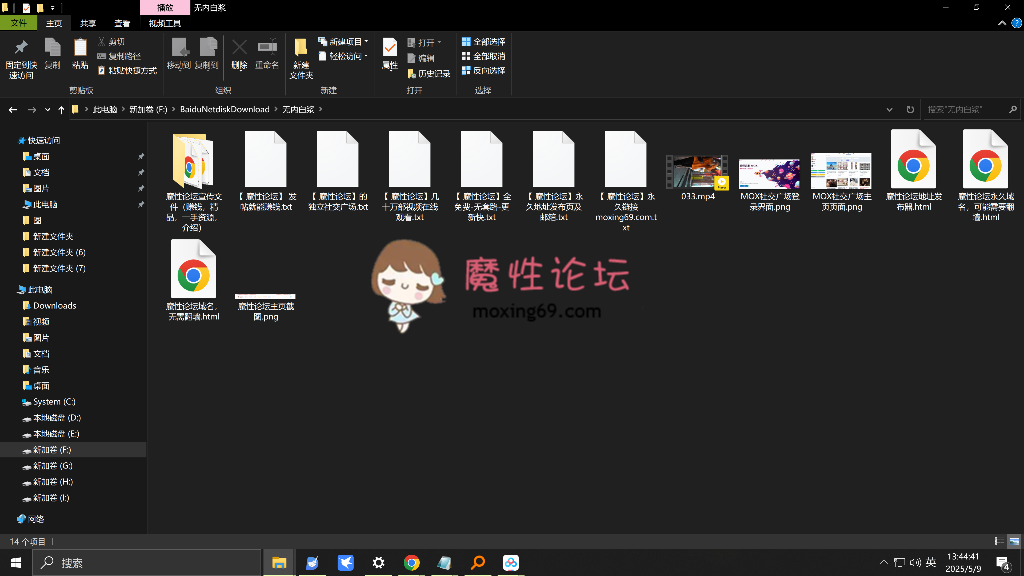The height and width of the screenshot is (576, 1024).
Task: Minimize the ribbon with the chevron
Action: point(1002,23)
